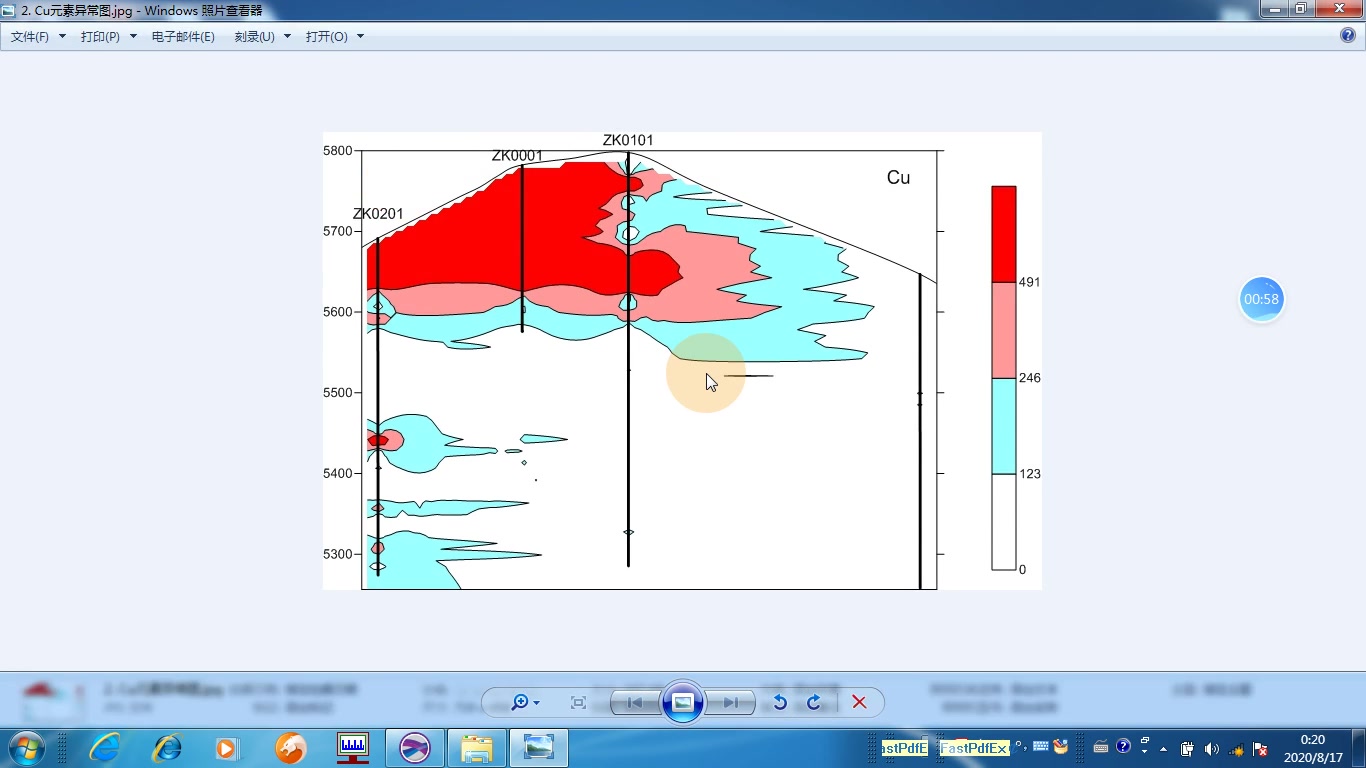Expand the 文件(F) dropdown arrow
The height and width of the screenshot is (768, 1366).
pos(62,36)
